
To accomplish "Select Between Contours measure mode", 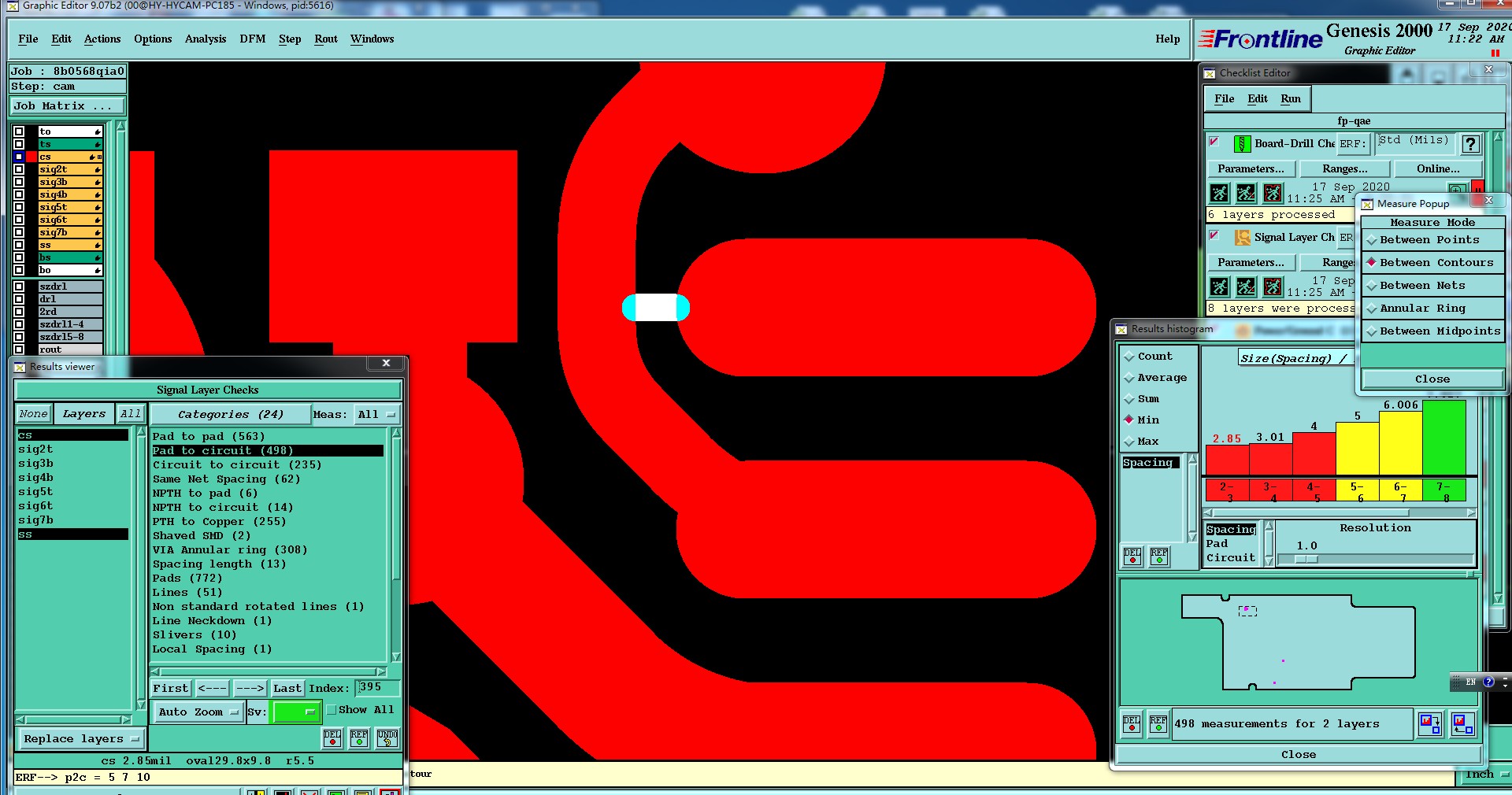I will 1432,263.
